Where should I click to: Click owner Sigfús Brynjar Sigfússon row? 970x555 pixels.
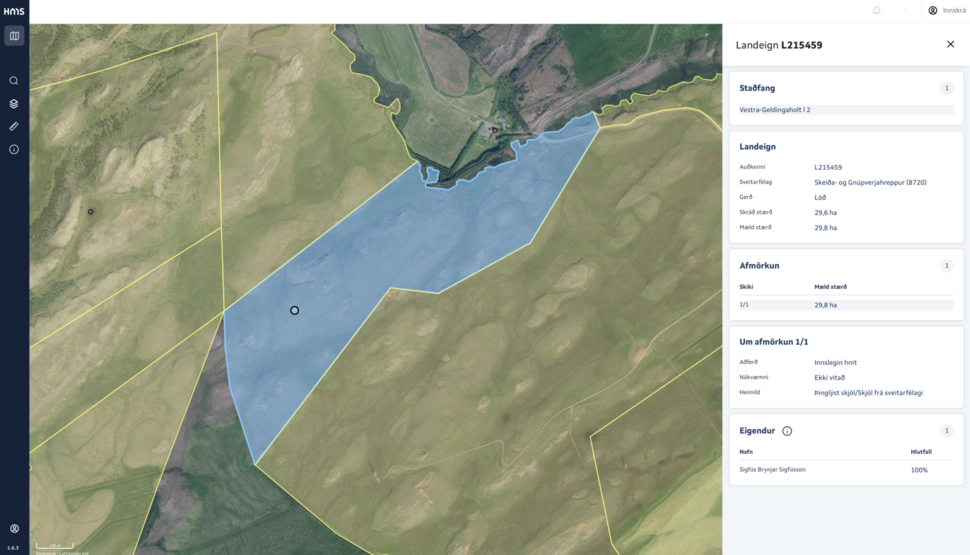(x=846, y=470)
